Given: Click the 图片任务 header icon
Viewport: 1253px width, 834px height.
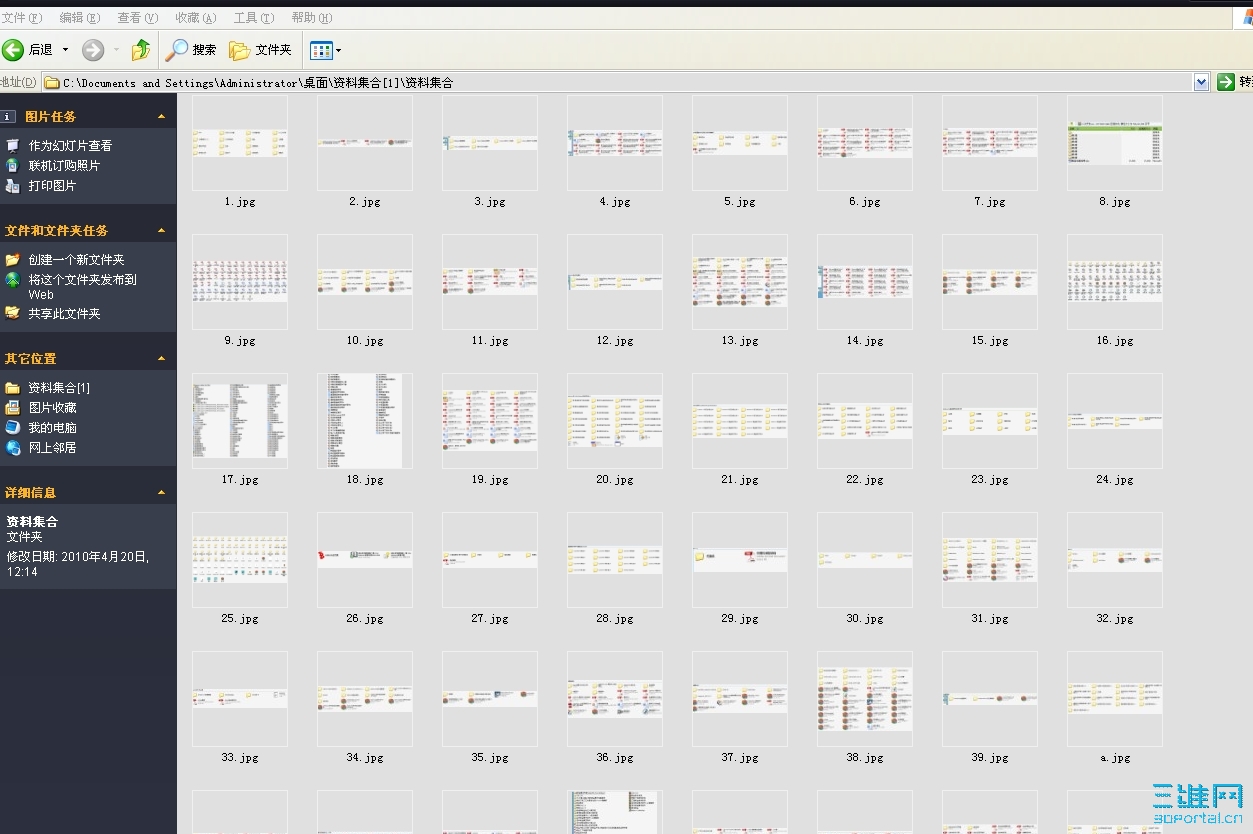Looking at the screenshot, I should pos(8,117).
